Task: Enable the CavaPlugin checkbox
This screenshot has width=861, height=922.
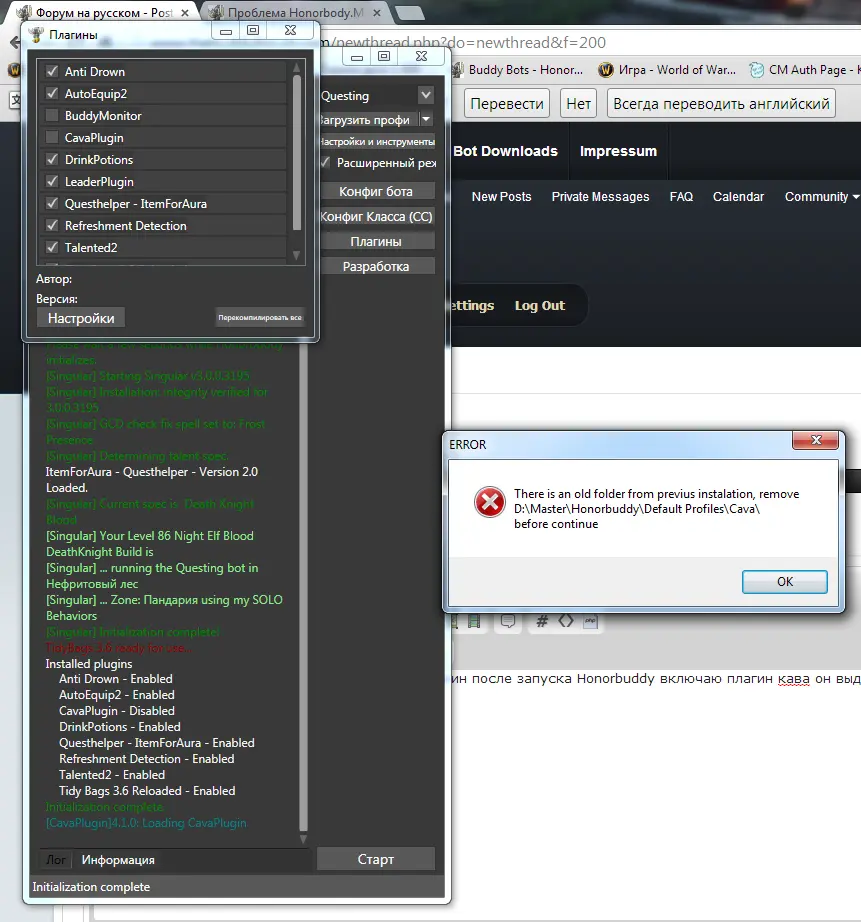Action: (x=52, y=138)
